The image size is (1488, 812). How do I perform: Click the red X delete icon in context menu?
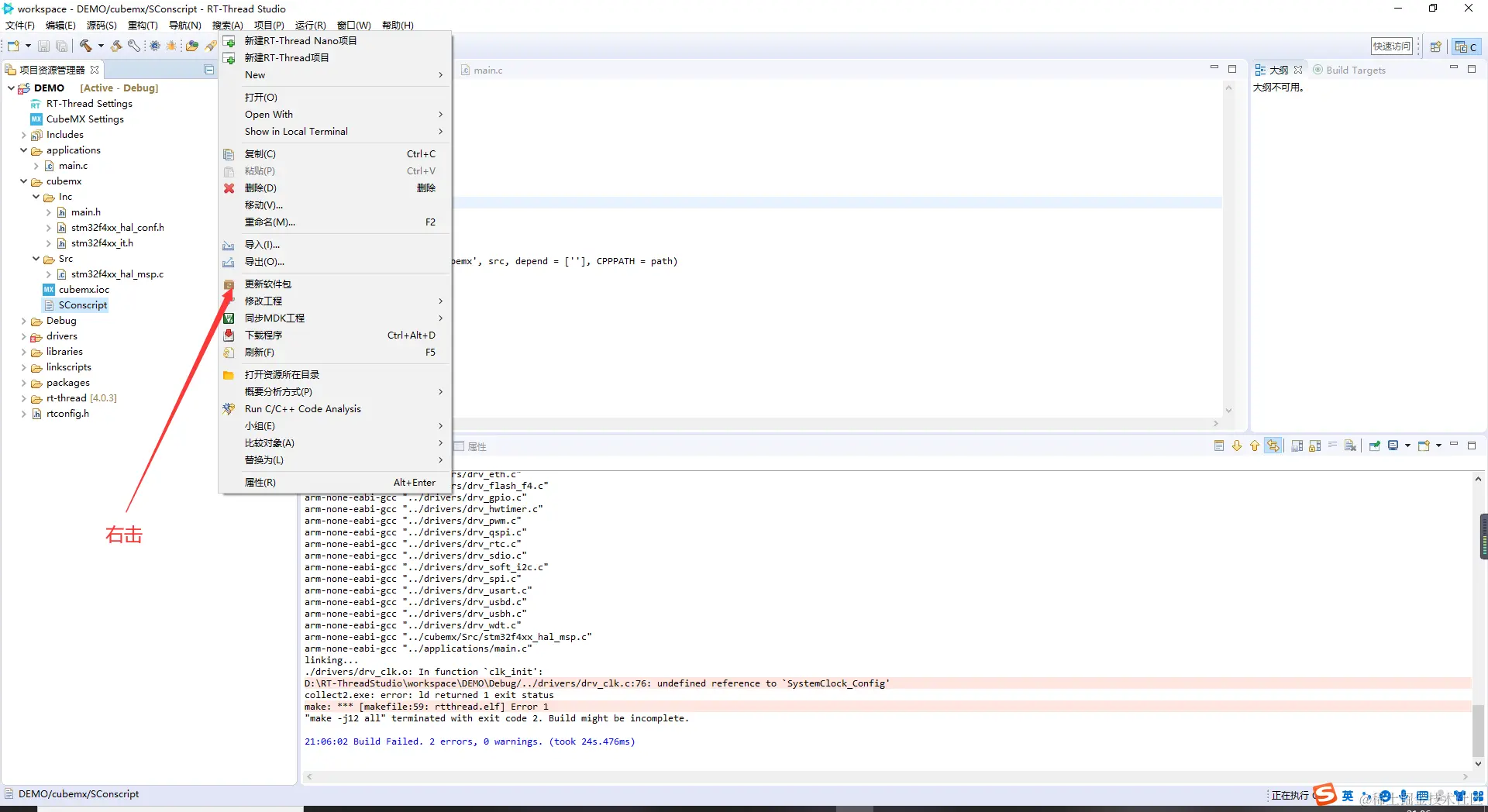coord(229,188)
